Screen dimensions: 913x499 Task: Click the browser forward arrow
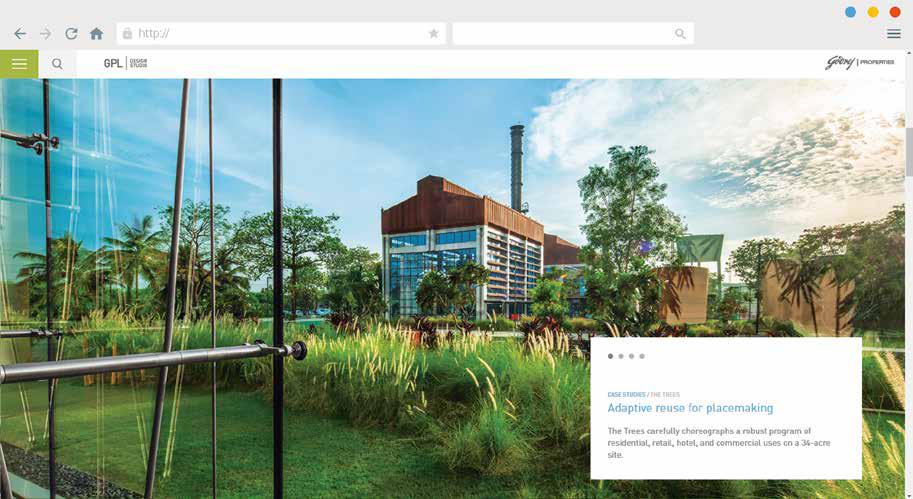pyautogui.click(x=45, y=34)
